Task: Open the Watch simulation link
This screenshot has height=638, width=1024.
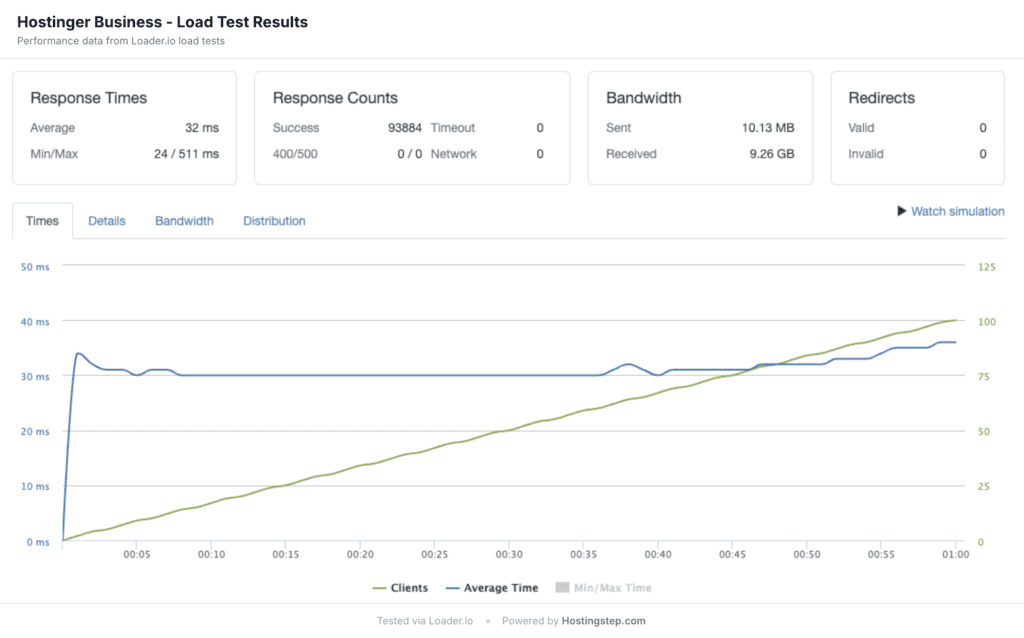Action: point(957,211)
